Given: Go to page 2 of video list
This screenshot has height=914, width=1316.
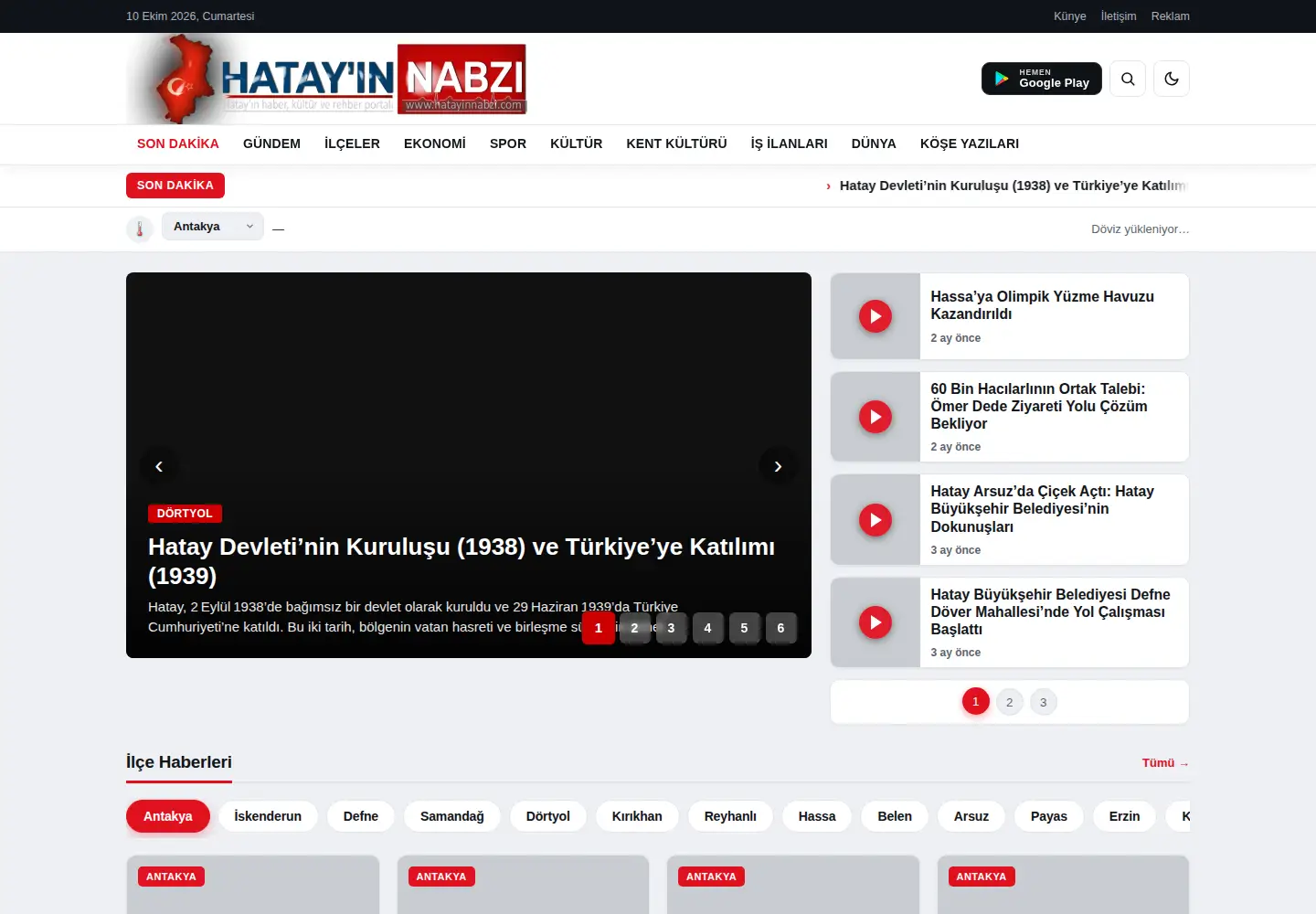Looking at the screenshot, I should click(x=1009, y=702).
